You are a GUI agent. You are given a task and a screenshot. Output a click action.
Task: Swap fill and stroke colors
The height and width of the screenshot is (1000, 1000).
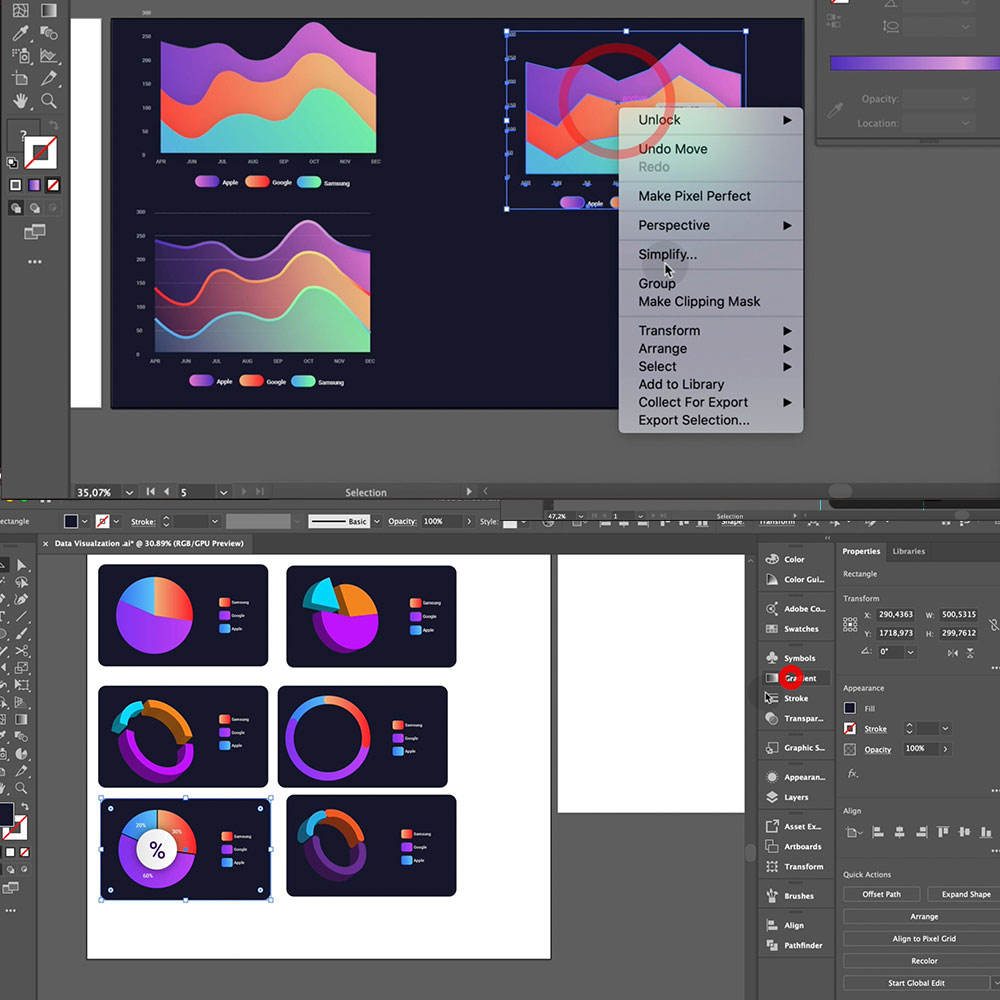pyautogui.click(x=54, y=125)
